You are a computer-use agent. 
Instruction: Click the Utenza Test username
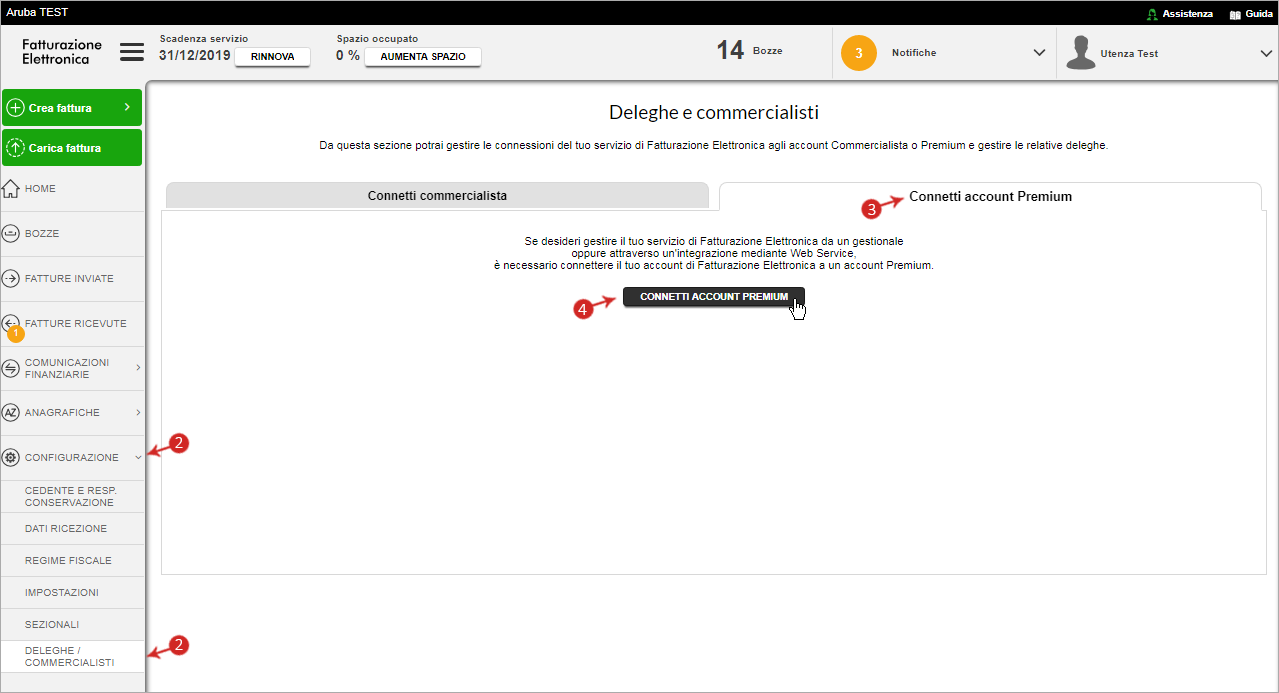pyautogui.click(x=1129, y=53)
